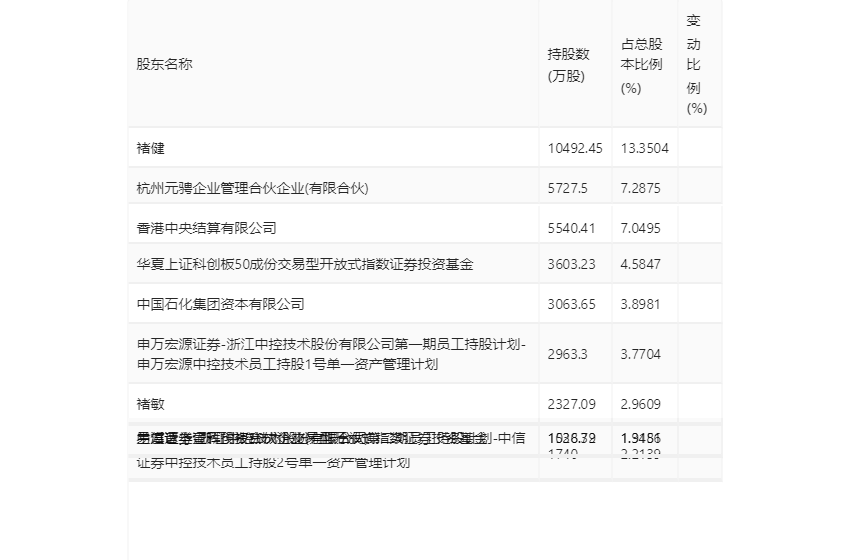Select 申万宏源证券 employee stock plan row name
The image size is (850, 560).
(331, 354)
